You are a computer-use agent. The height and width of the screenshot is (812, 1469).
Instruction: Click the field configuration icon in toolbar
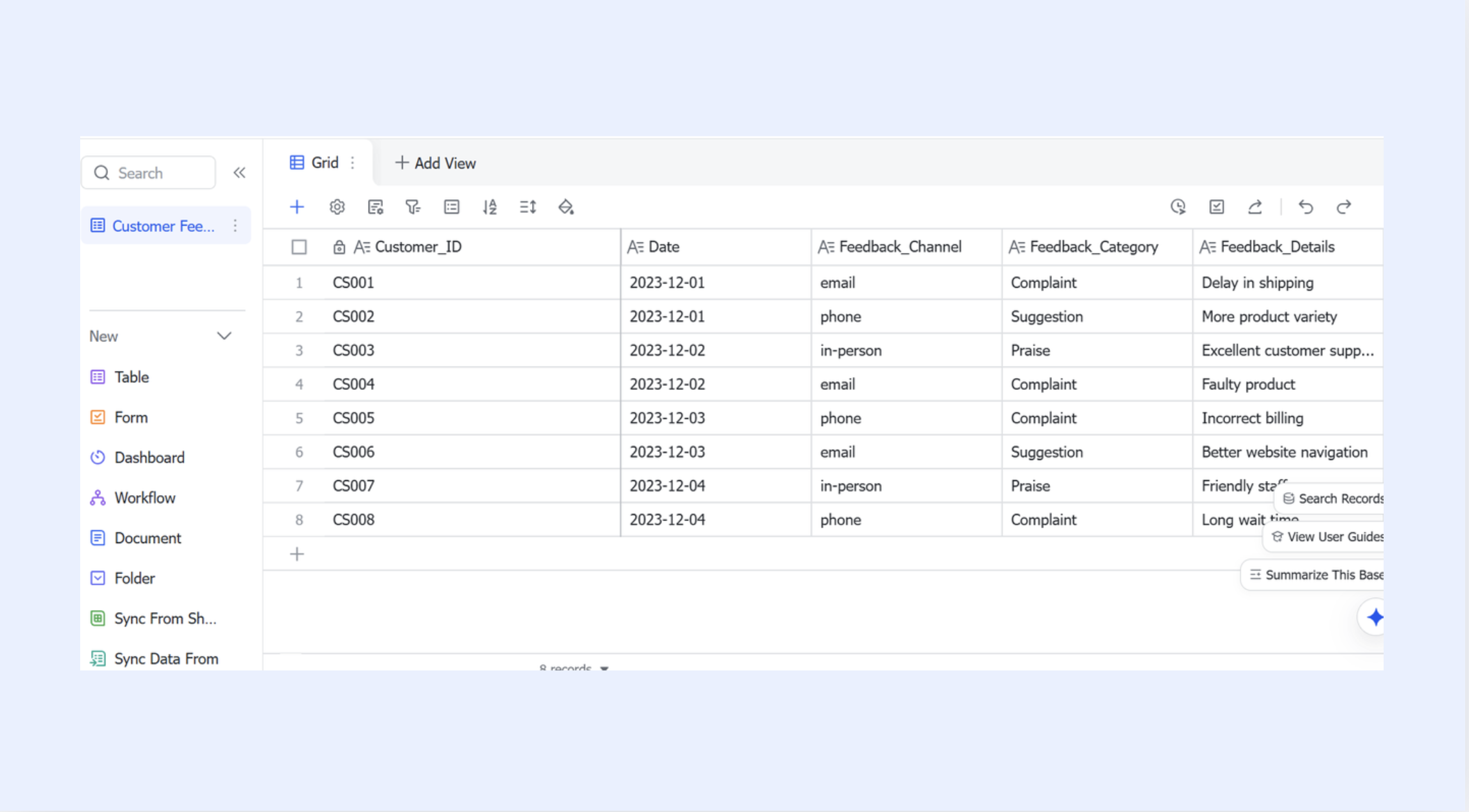[x=375, y=207]
